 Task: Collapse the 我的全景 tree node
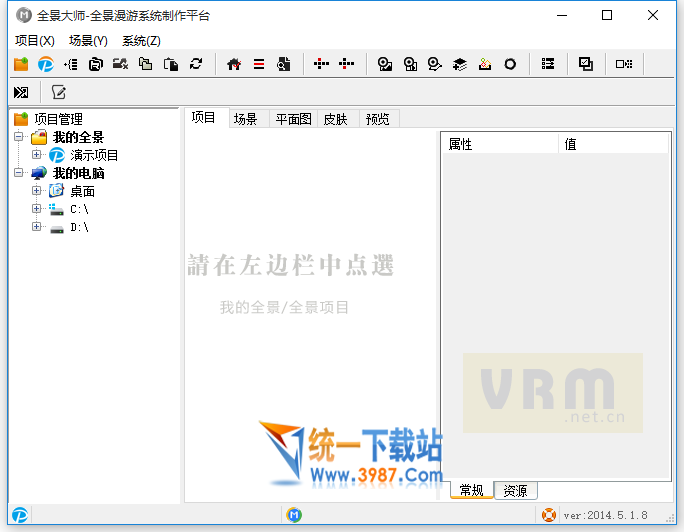20,137
